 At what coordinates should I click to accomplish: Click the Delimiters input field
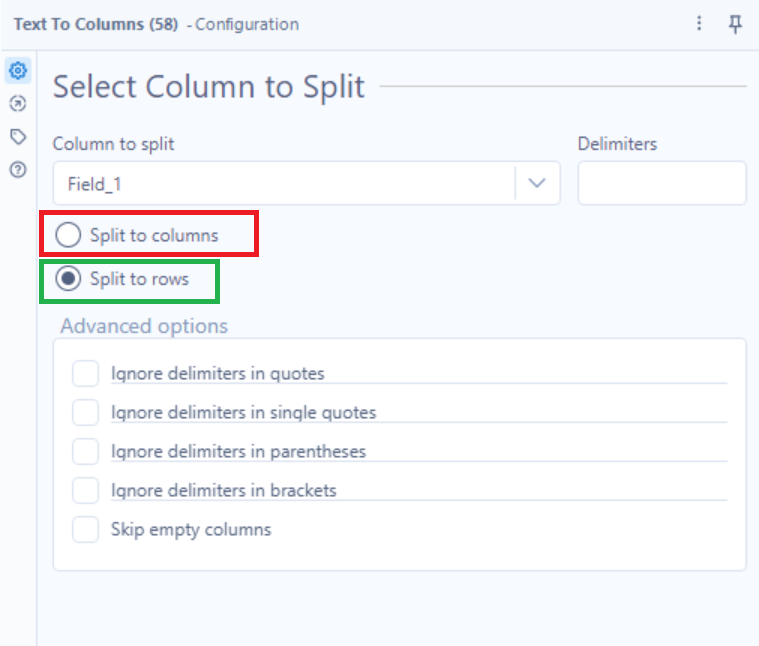(661, 183)
